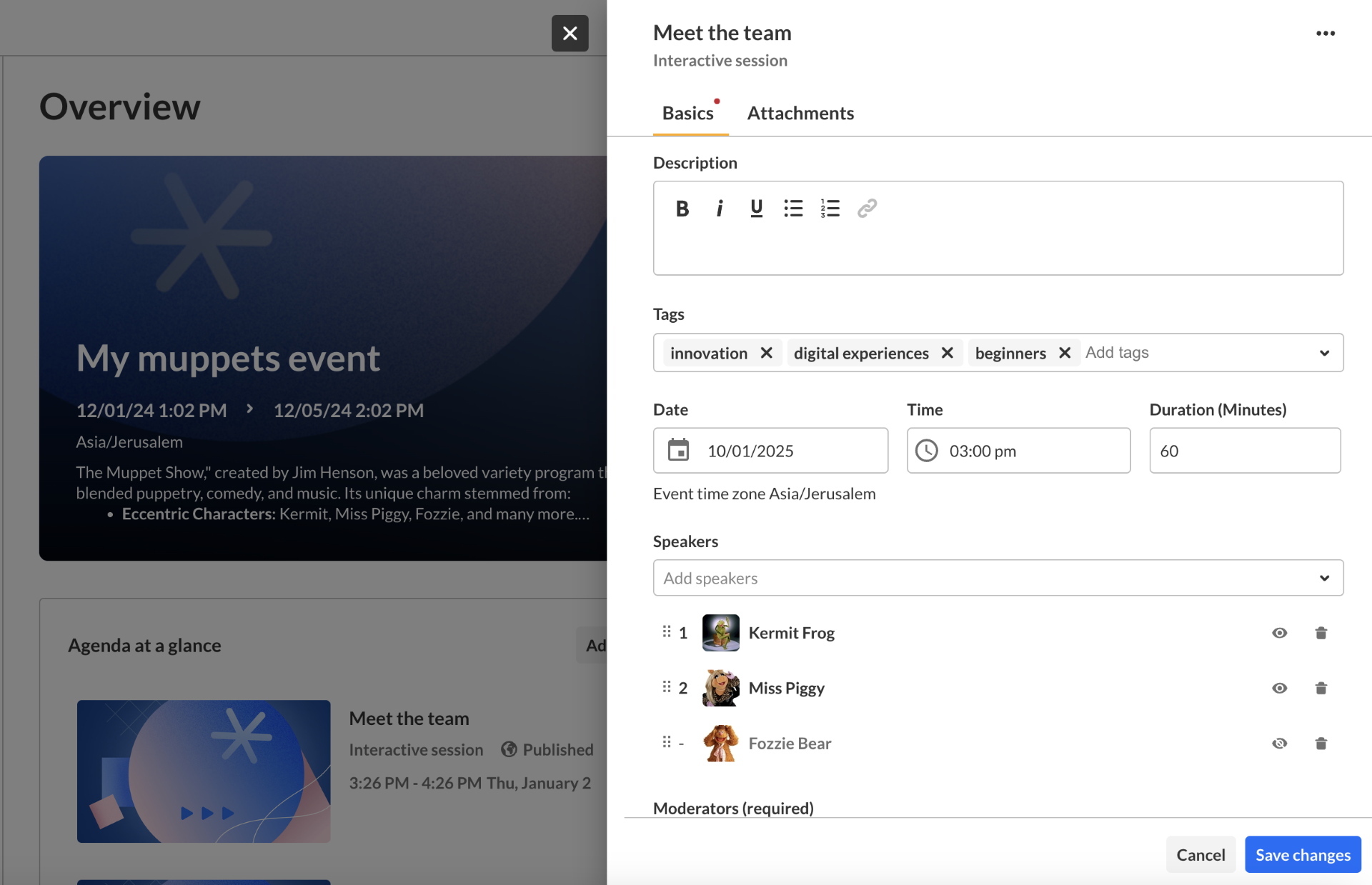Select the Basics tab

click(x=687, y=113)
